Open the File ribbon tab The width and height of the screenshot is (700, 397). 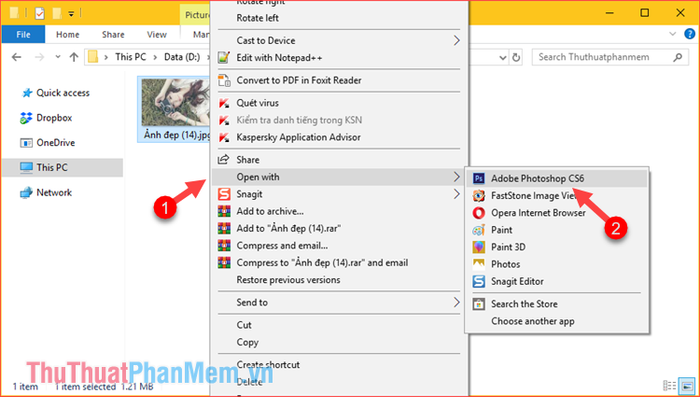pos(23,34)
